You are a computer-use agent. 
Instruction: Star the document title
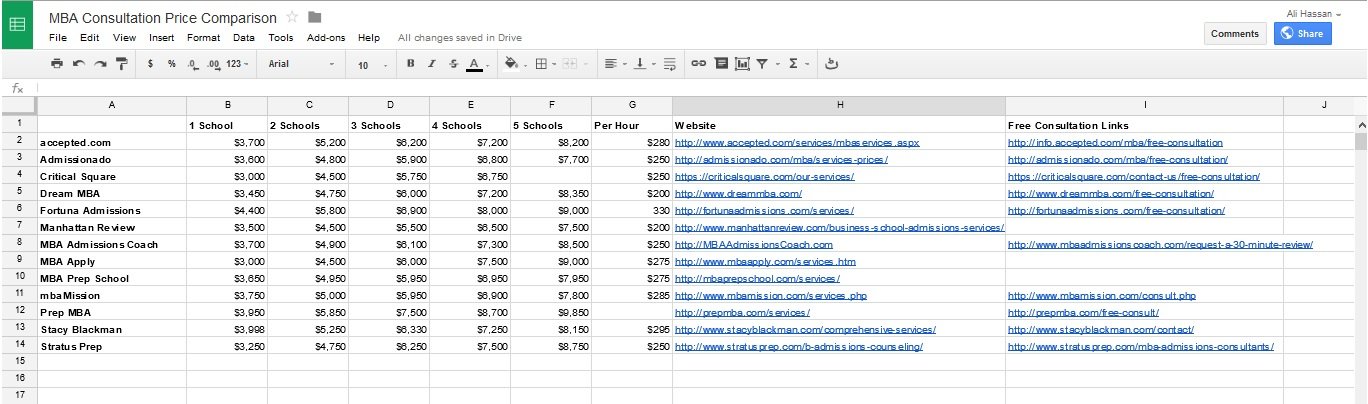[x=292, y=17]
